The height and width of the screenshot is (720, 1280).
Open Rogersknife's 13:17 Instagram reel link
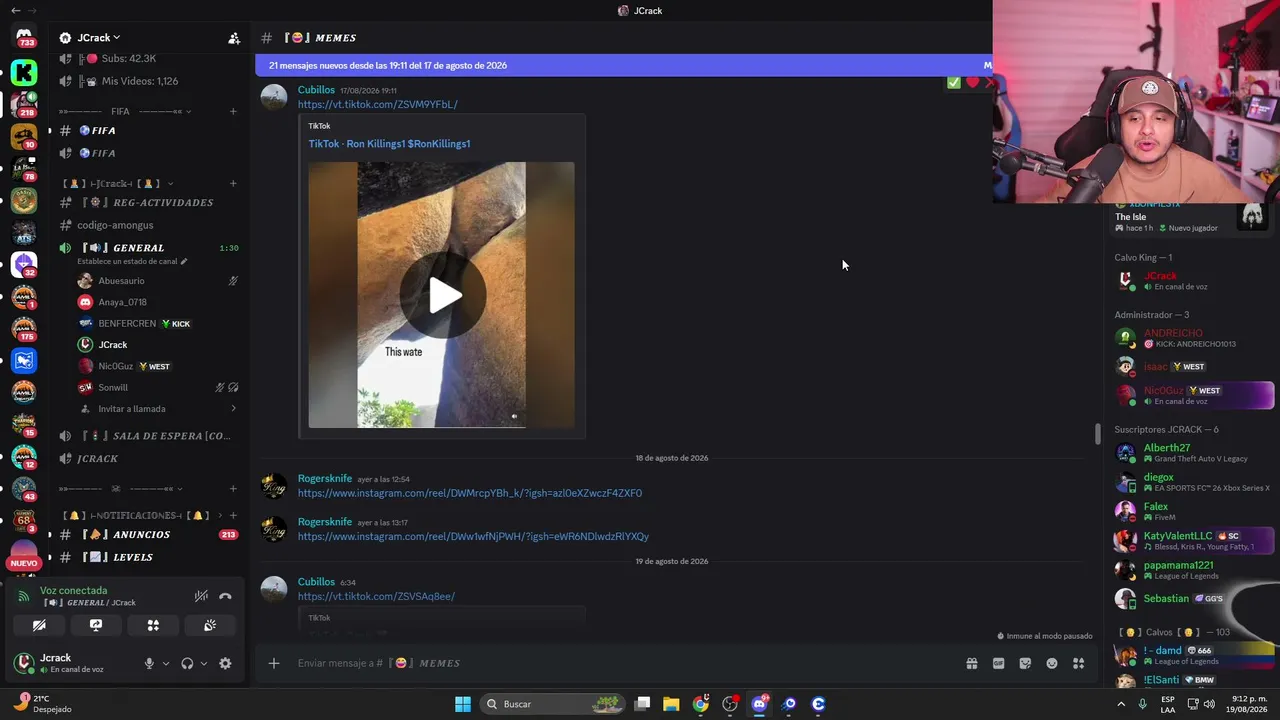click(473, 536)
